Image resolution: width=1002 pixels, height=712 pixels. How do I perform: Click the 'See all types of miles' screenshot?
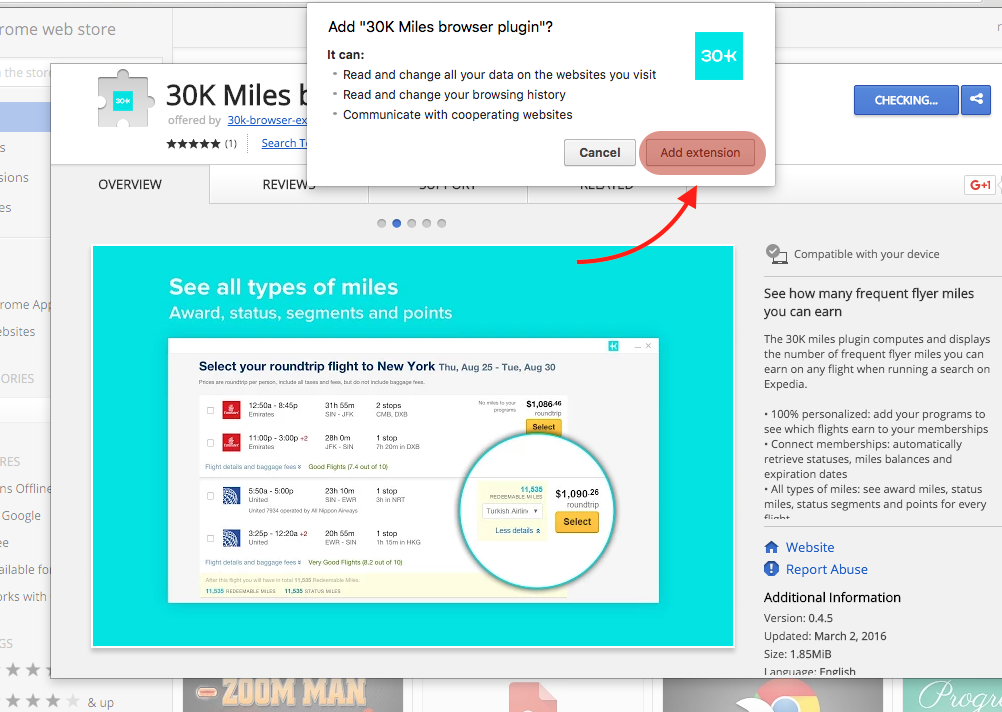coord(413,446)
